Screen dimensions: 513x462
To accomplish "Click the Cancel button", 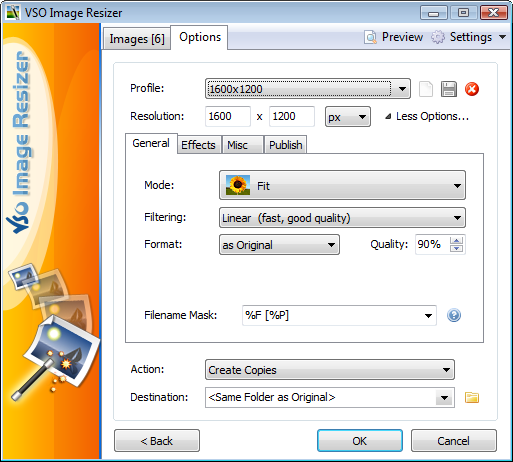I will coord(454,441).
